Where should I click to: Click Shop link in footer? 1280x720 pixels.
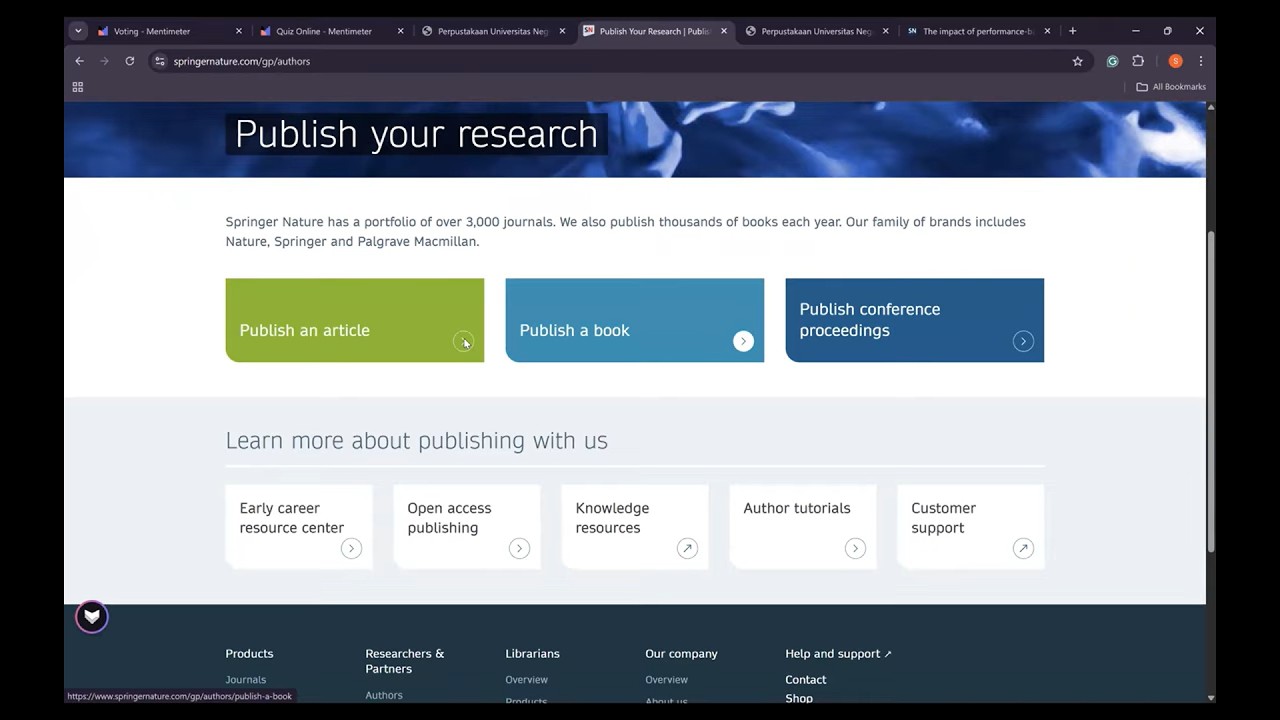pos(799,698)
